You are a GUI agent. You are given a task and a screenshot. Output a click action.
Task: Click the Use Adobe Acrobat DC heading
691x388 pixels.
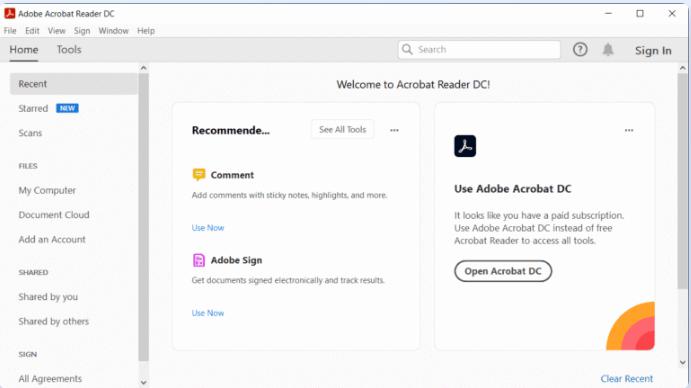[x=513, y=189]
